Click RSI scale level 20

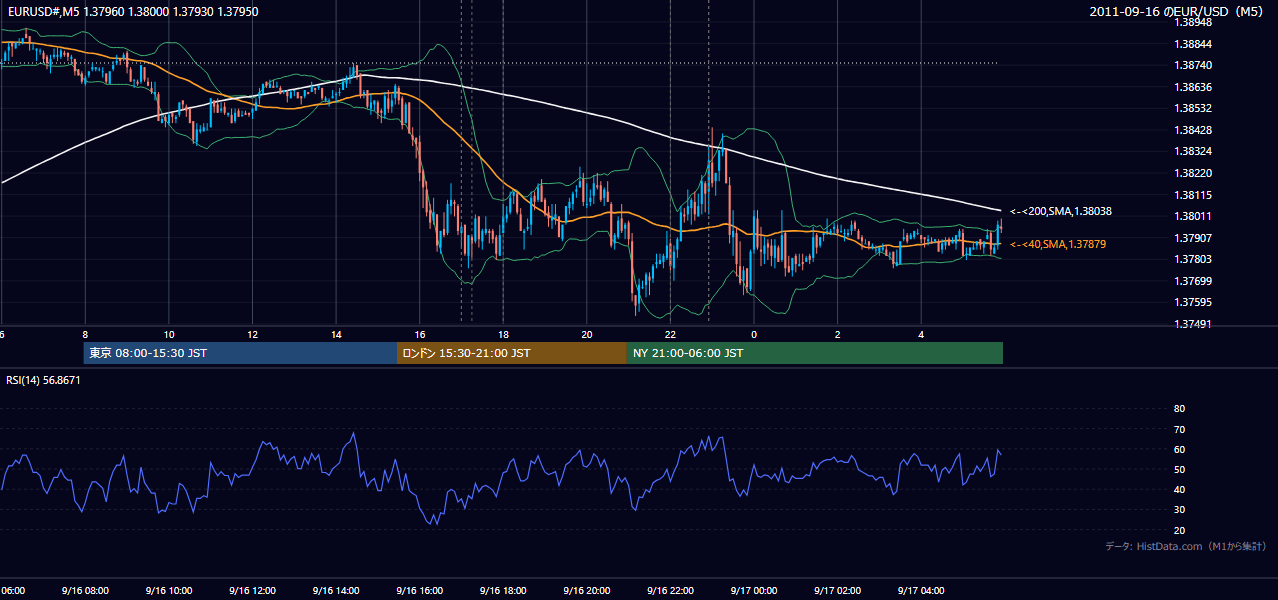tap(1179, 530)
